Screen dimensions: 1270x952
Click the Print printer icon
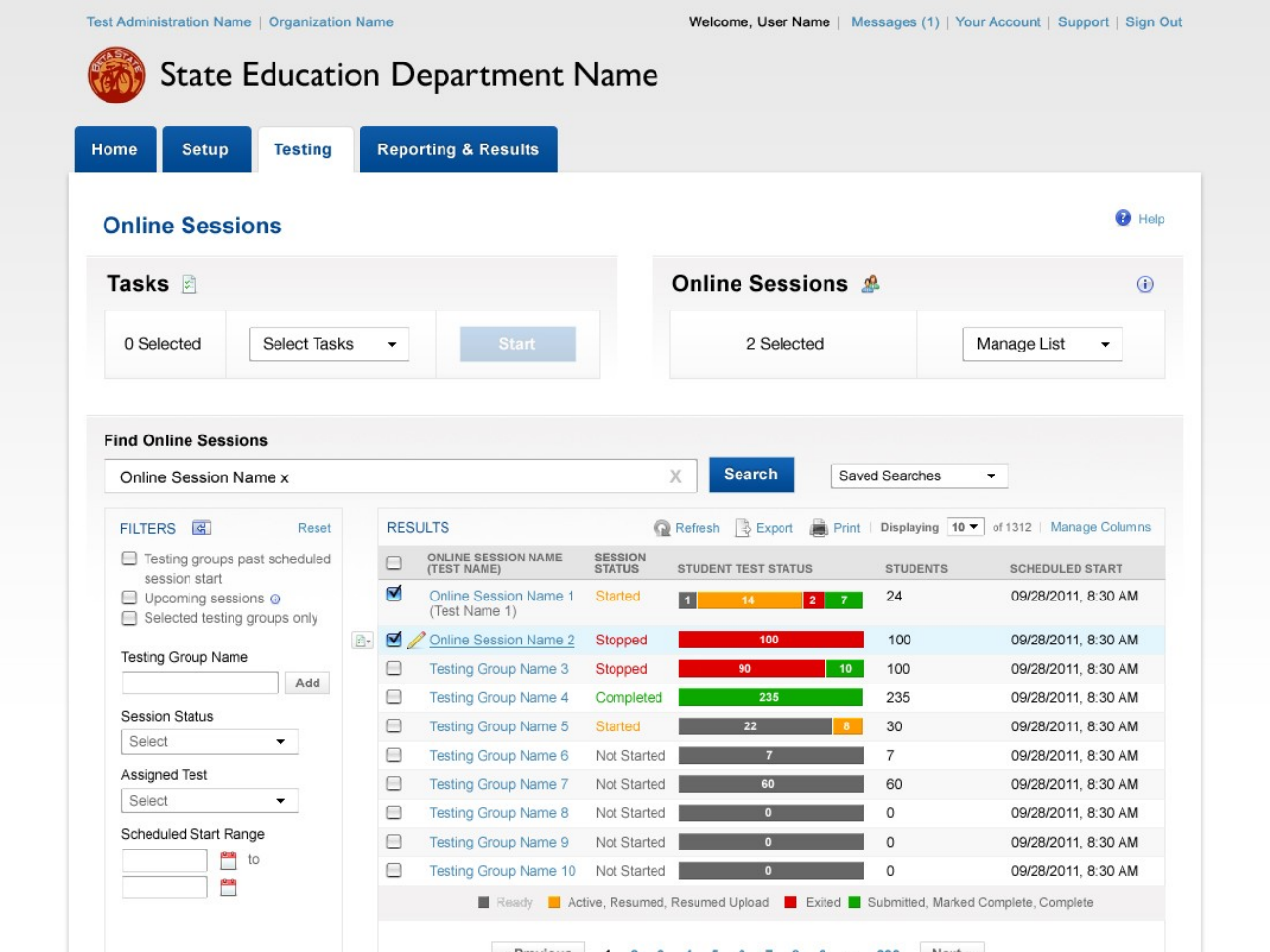tap(819, 528)
